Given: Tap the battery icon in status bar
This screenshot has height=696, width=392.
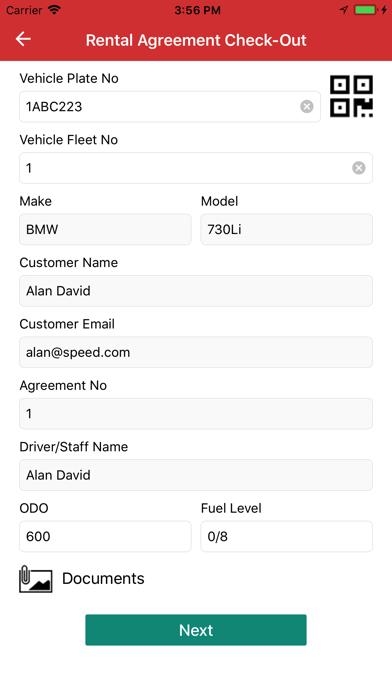Looking at the screenshot, I should pos(366,10).
